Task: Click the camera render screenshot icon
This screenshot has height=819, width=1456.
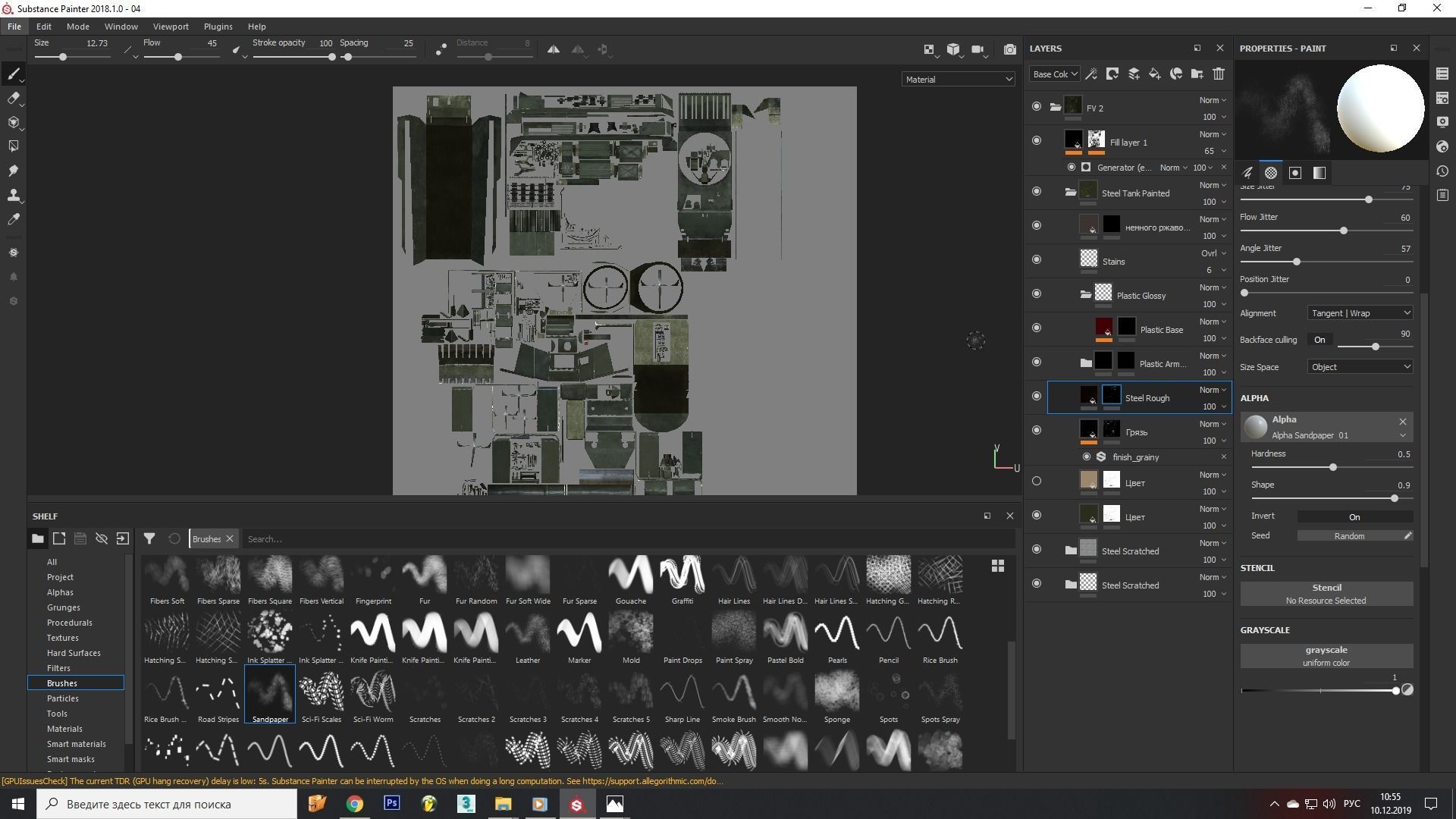Action: (1009, 49)
